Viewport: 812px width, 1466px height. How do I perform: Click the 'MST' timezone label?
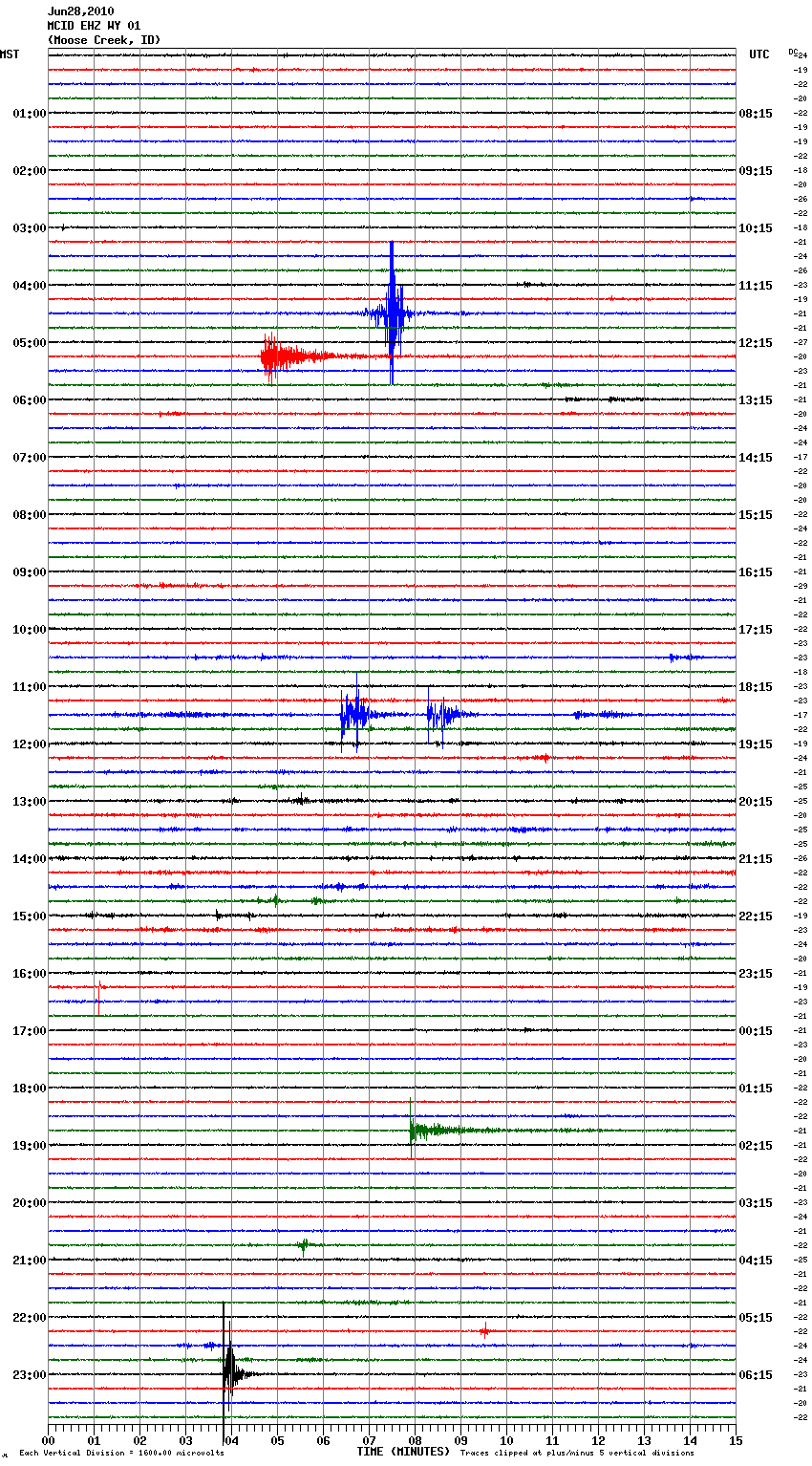pos(10,54)
